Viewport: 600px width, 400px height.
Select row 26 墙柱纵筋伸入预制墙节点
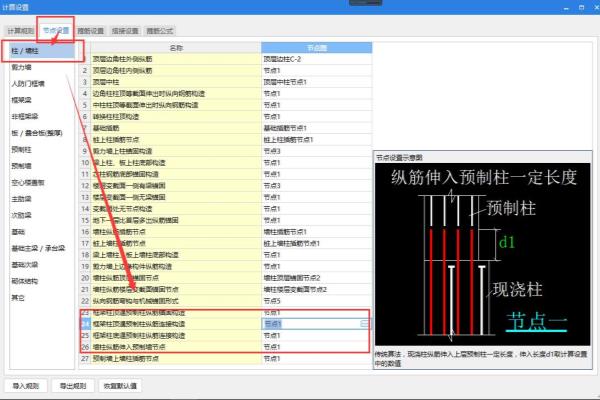pyautogui.click(x=176, y=347)
